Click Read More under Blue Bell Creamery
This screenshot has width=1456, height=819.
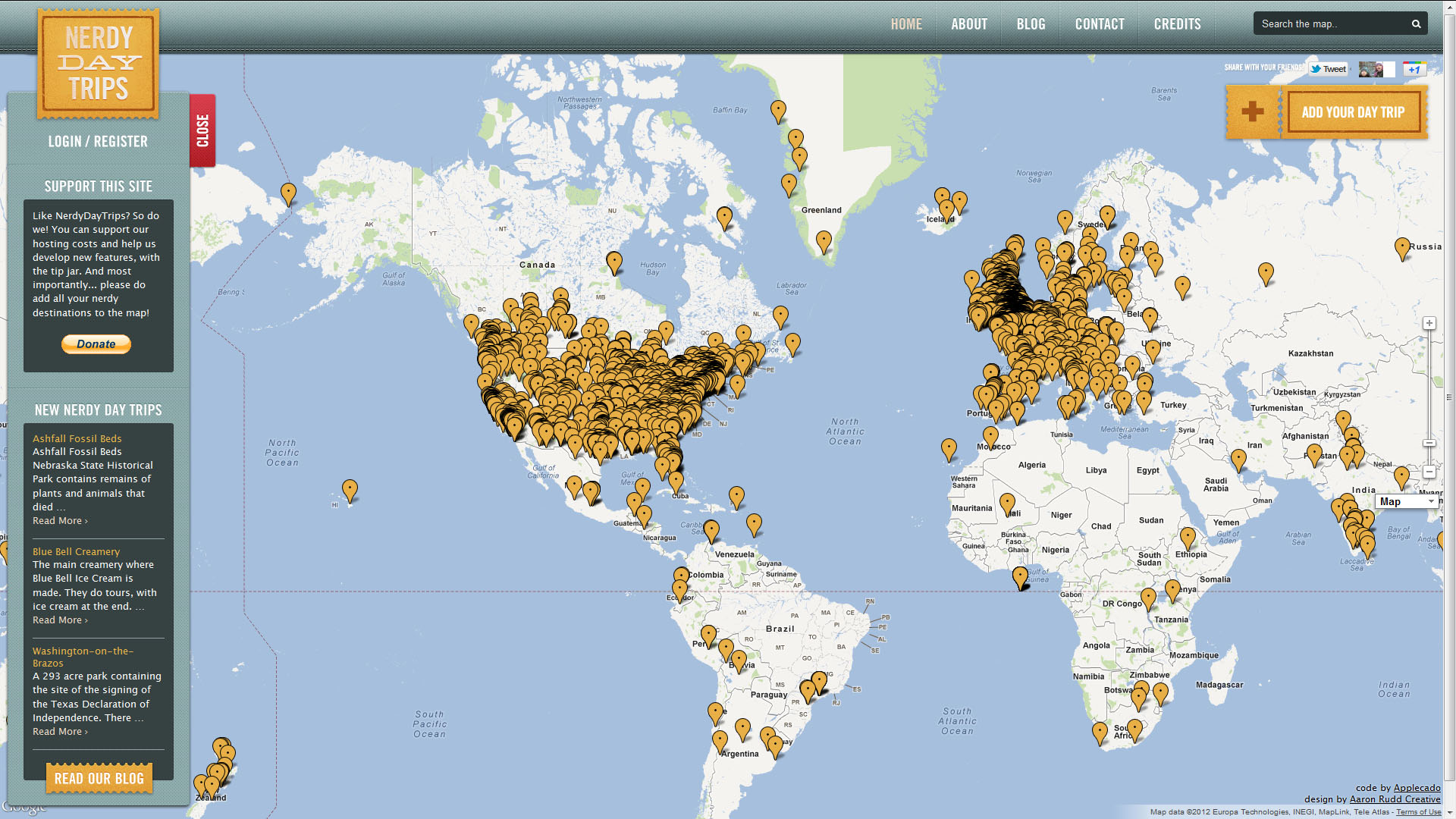[x=60, y=620]
